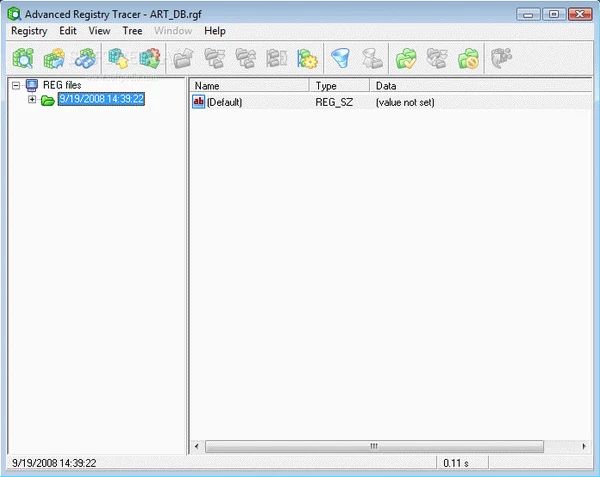Select the (Default) value name
This screenshot has height=477, width=600.
pyautogui.click(x=224, y=103)
